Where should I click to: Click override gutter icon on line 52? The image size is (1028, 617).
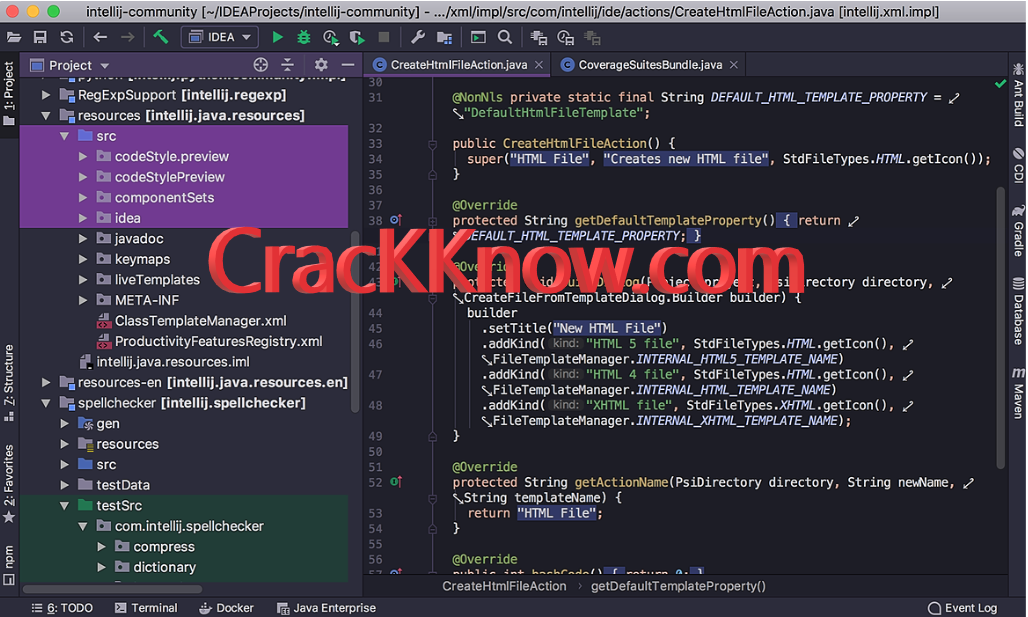(395, 482)
